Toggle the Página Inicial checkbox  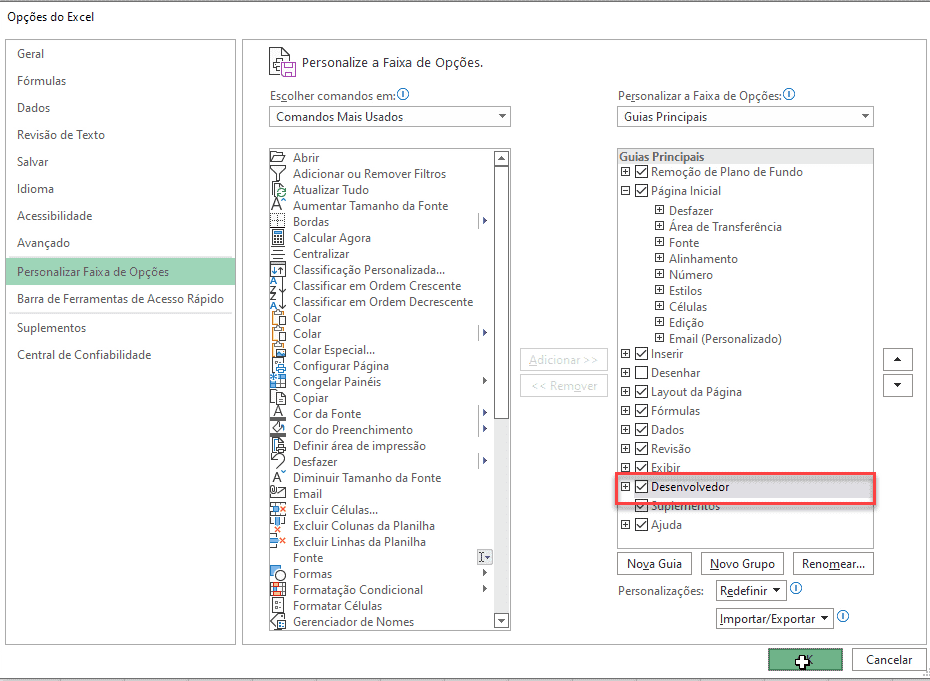point(641,191)
